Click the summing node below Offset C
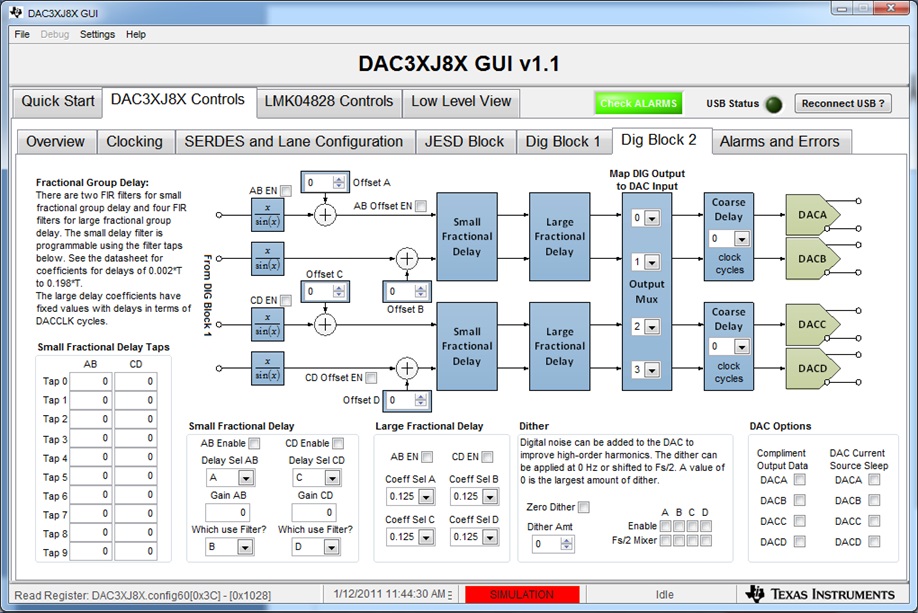918x613 pixels. click(x=325, y=324)
